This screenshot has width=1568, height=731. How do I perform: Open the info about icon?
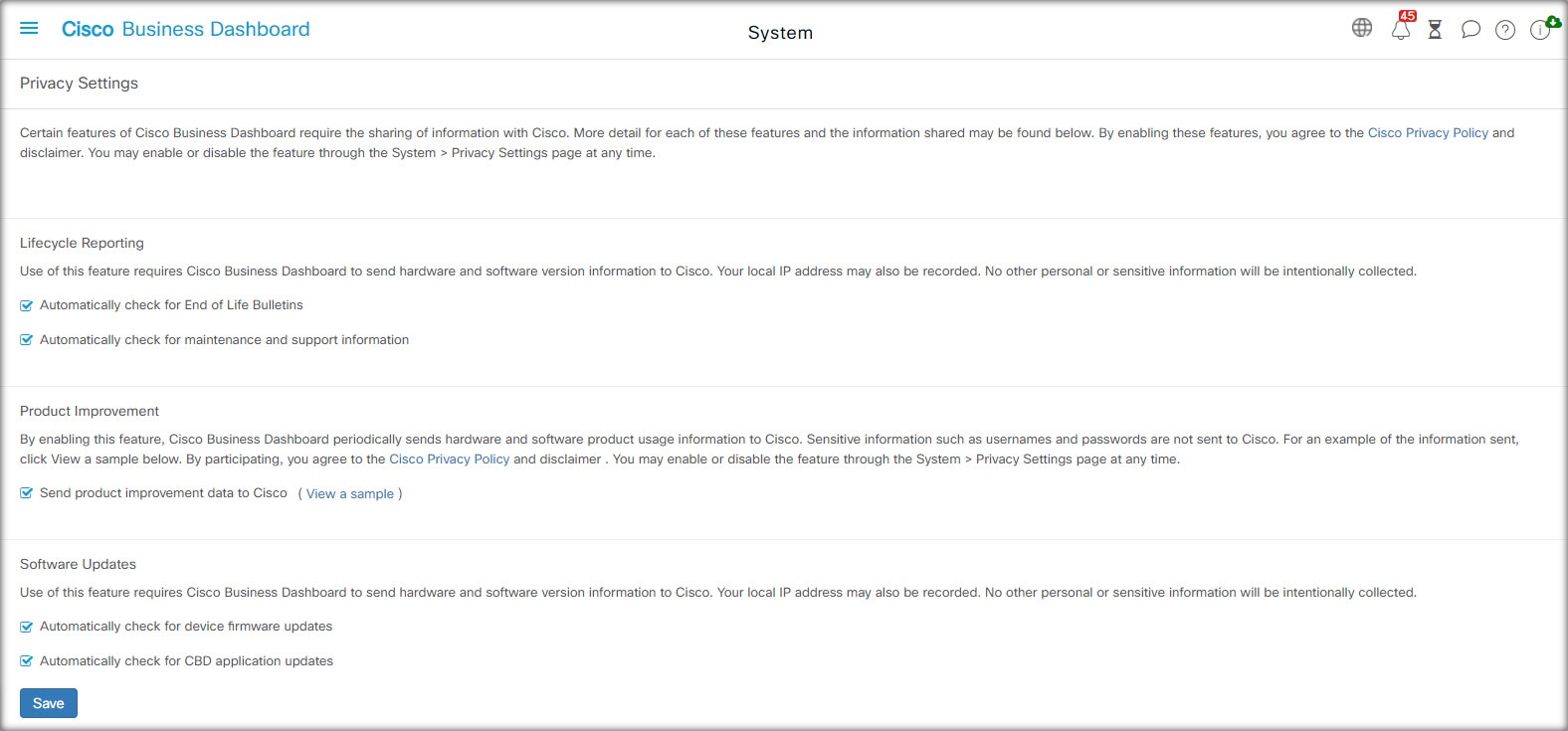1540,29
